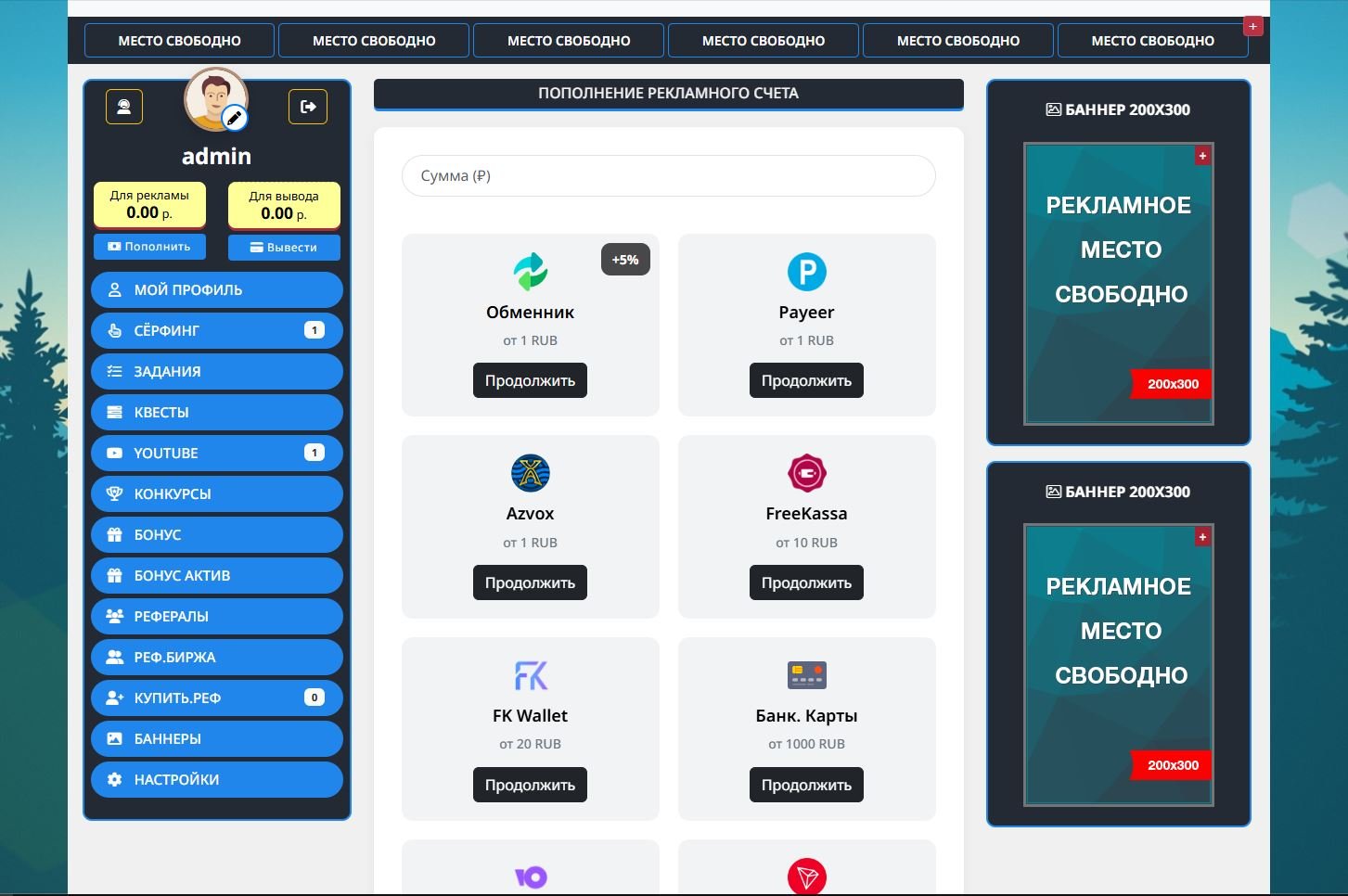Click the red plus in the top banner bar

pyautogui.click(x=1252, y=26)
